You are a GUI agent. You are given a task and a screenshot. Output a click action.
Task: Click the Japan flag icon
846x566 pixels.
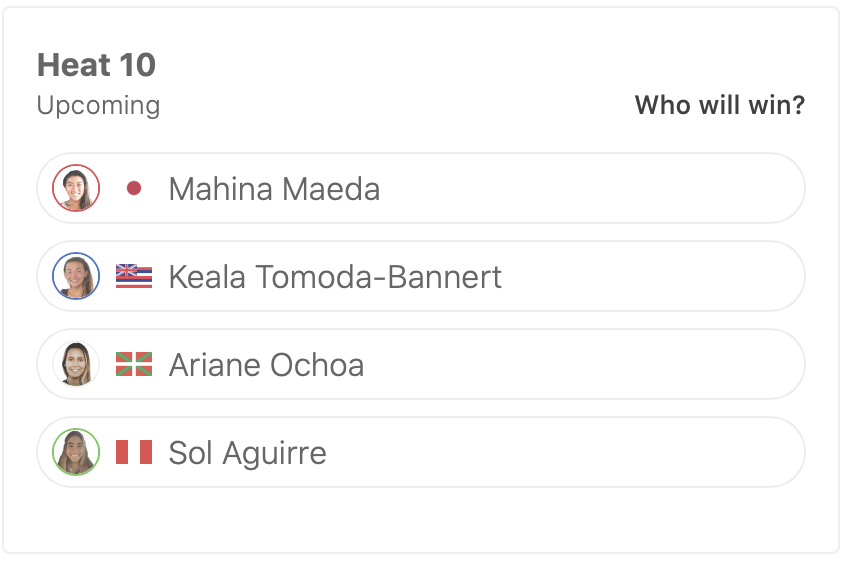(x=134, y=188)
